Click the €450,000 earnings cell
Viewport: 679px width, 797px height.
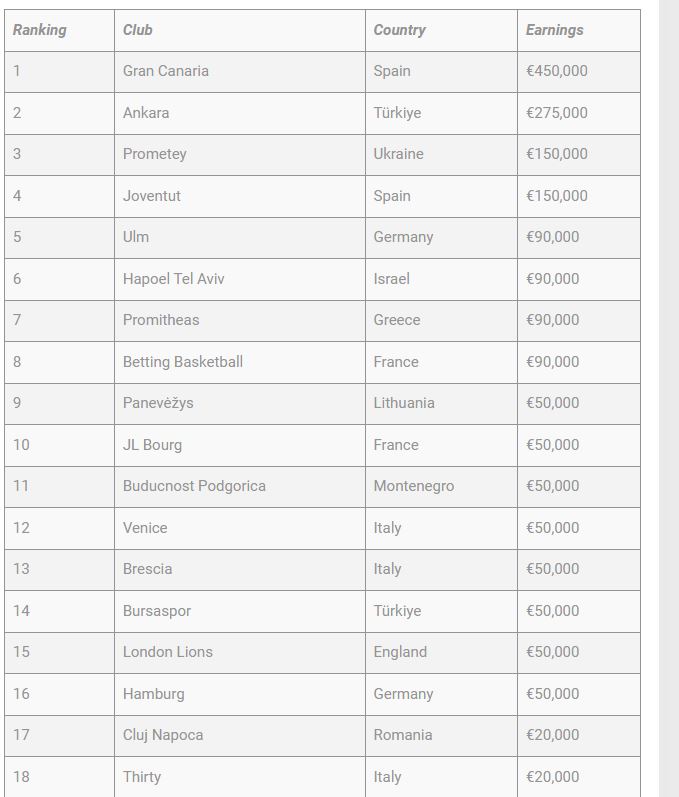point(557,71)
